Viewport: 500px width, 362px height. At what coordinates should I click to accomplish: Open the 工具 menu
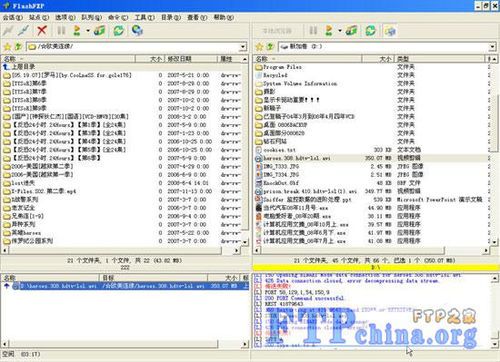pyautogui.click(x=145, y=17)
